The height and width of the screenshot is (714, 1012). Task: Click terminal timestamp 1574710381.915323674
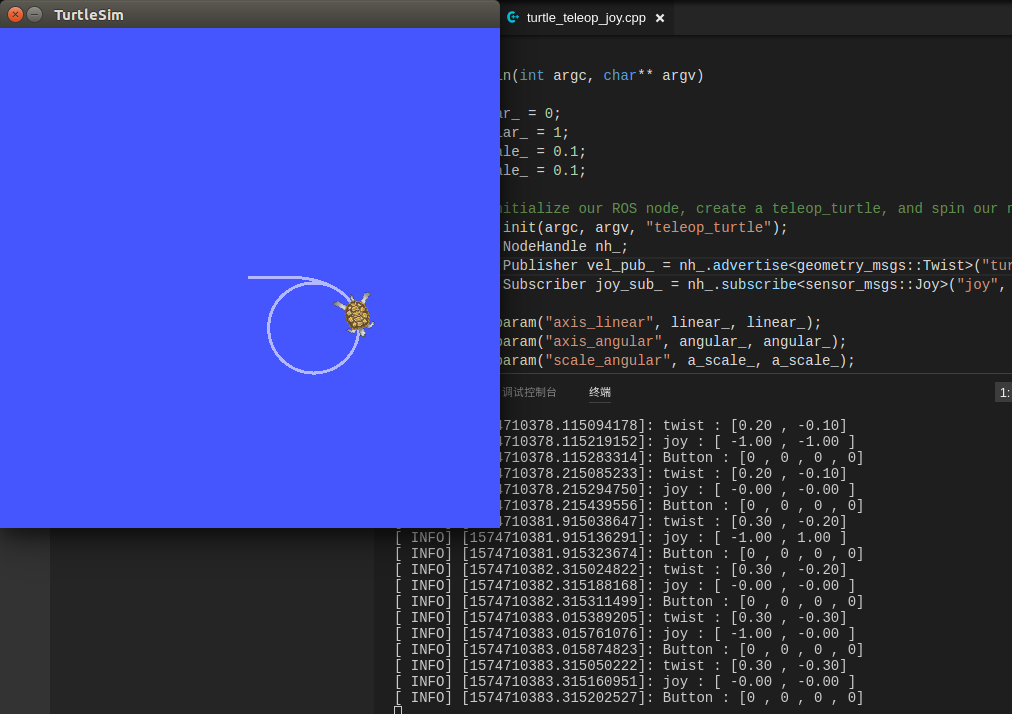coord(554,554)
